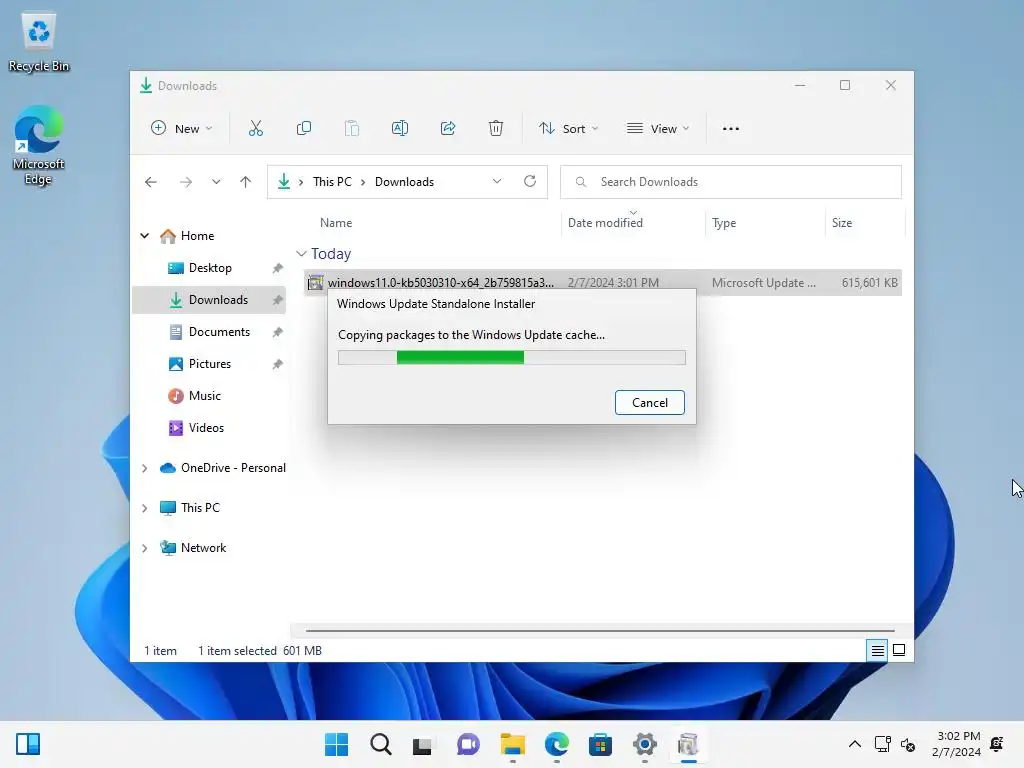This screenshot has width=1024, height=768.
Task: Select Music in navigation pane
Action: [204, 396]
